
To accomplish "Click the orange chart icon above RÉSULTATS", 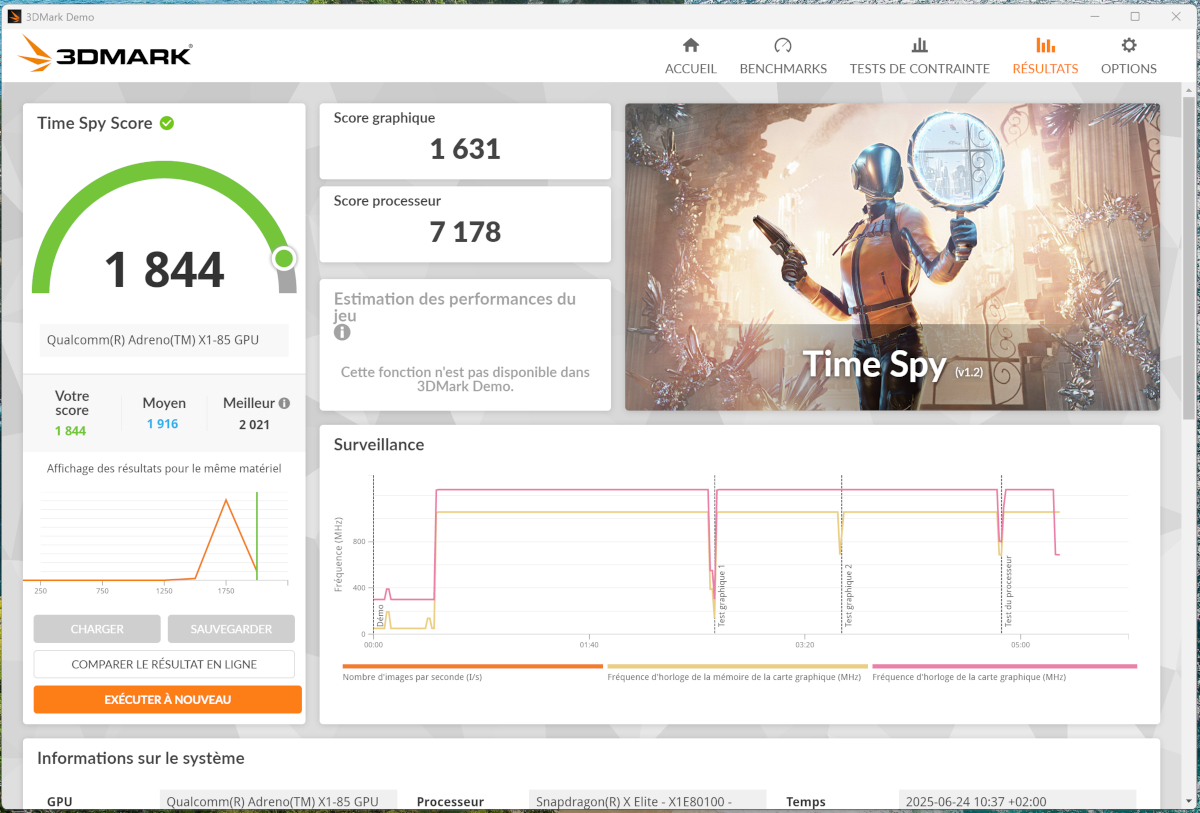I will (x=1045, y=45).
